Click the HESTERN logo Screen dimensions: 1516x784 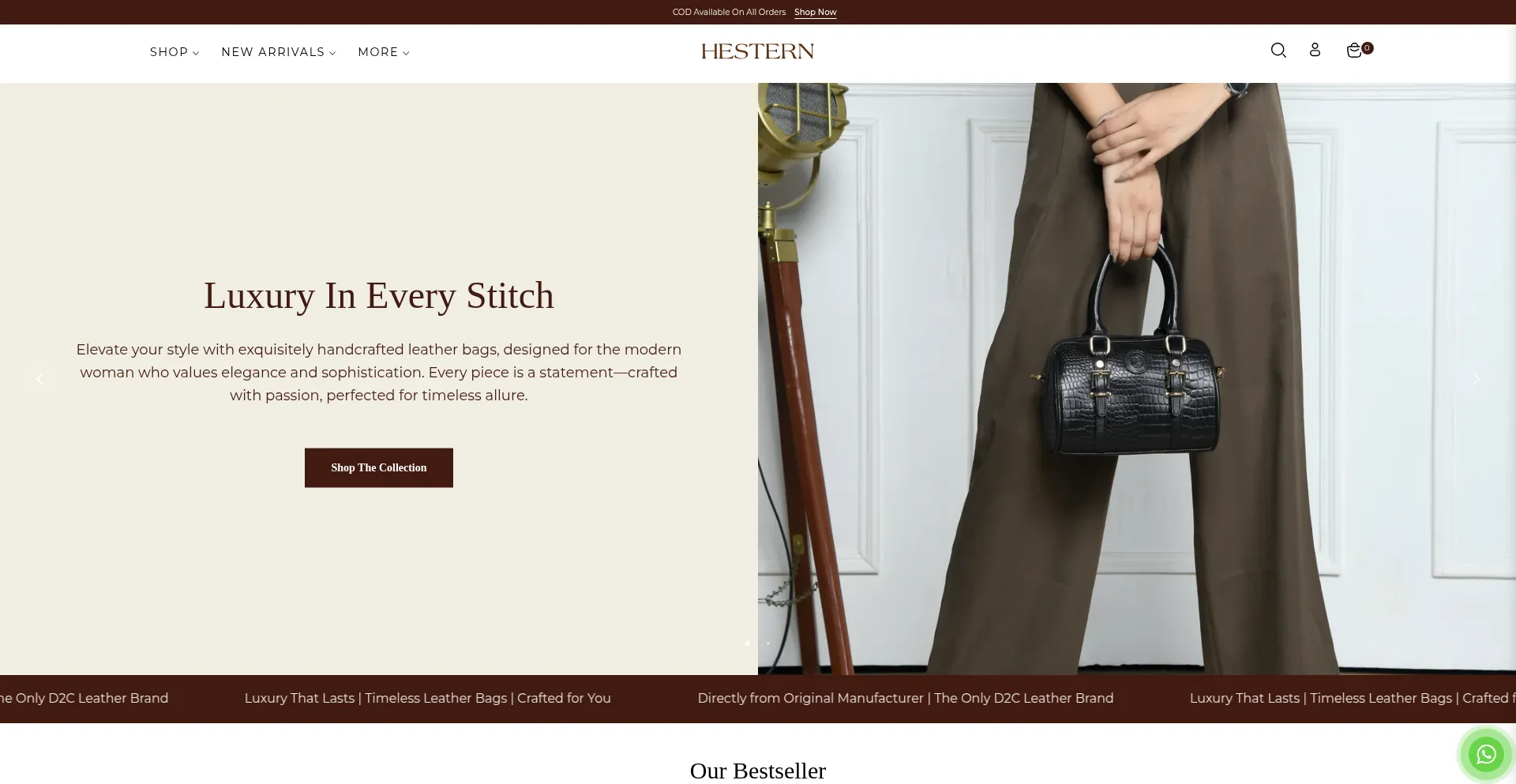tap(757, 51)
